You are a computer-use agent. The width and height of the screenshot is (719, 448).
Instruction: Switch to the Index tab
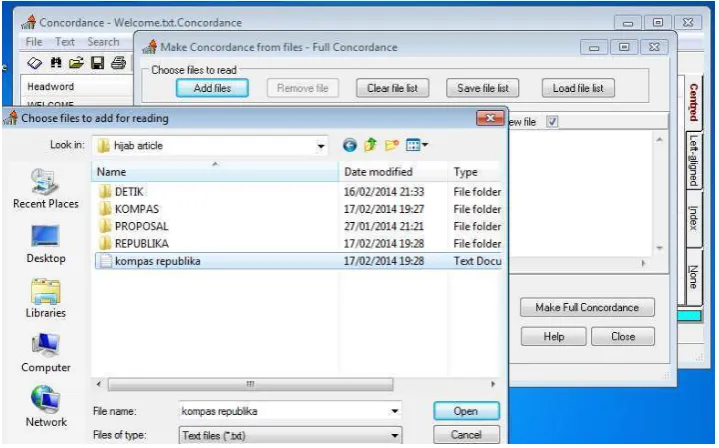[x=693, y=218]
